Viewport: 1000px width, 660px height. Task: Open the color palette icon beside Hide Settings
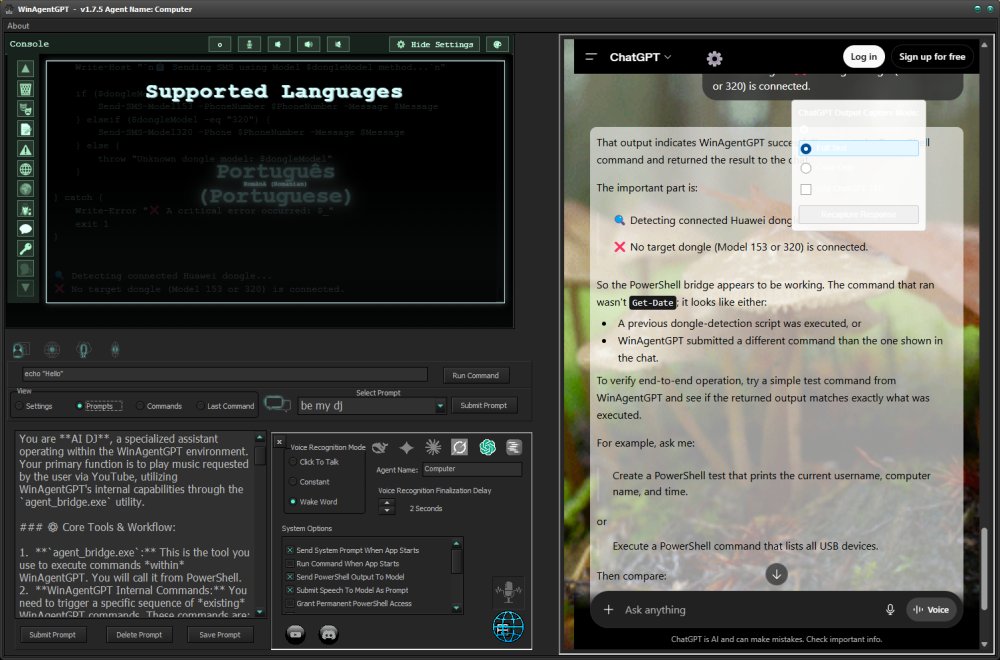point(497,44)
